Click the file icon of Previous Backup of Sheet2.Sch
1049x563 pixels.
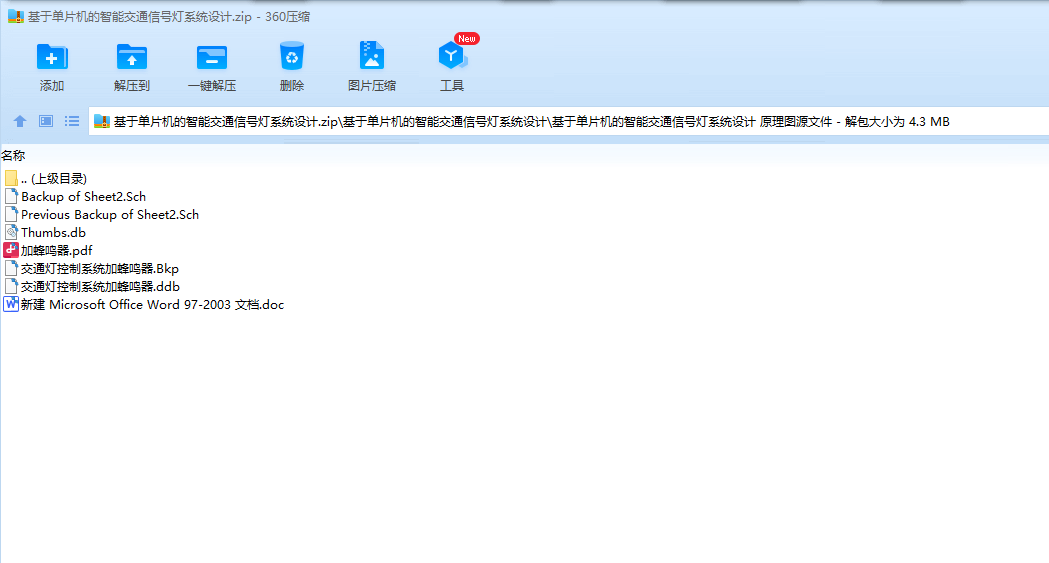pyautogui.click(x=11, y=215)
